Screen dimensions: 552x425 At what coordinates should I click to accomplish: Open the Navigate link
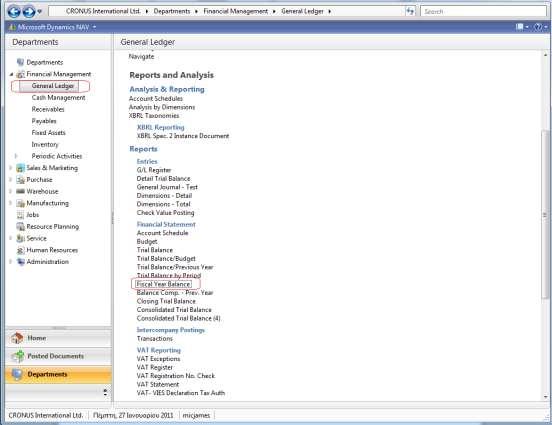(141, 56)
